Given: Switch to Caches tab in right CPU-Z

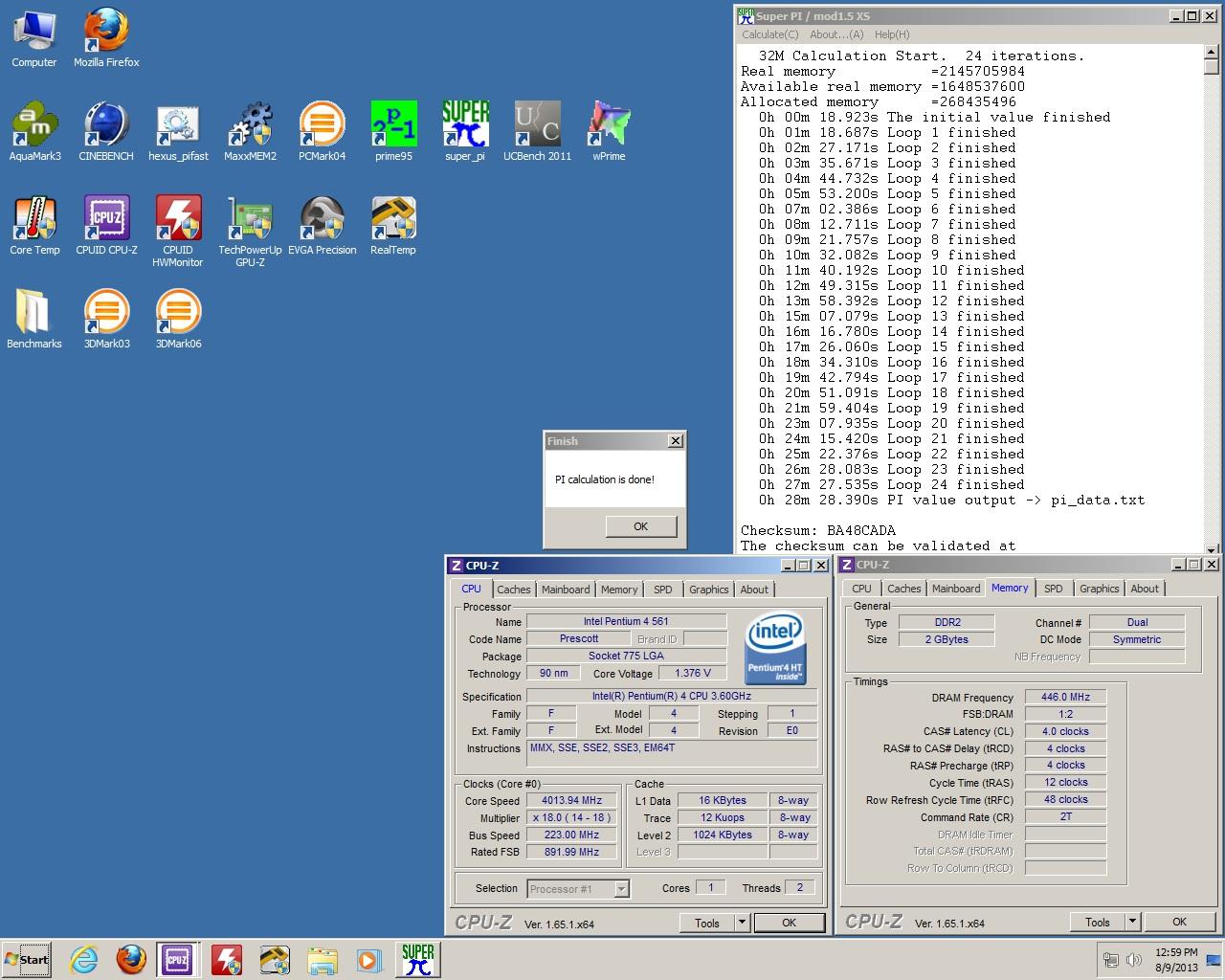Looking at the screenshot, I should point(904,589).
